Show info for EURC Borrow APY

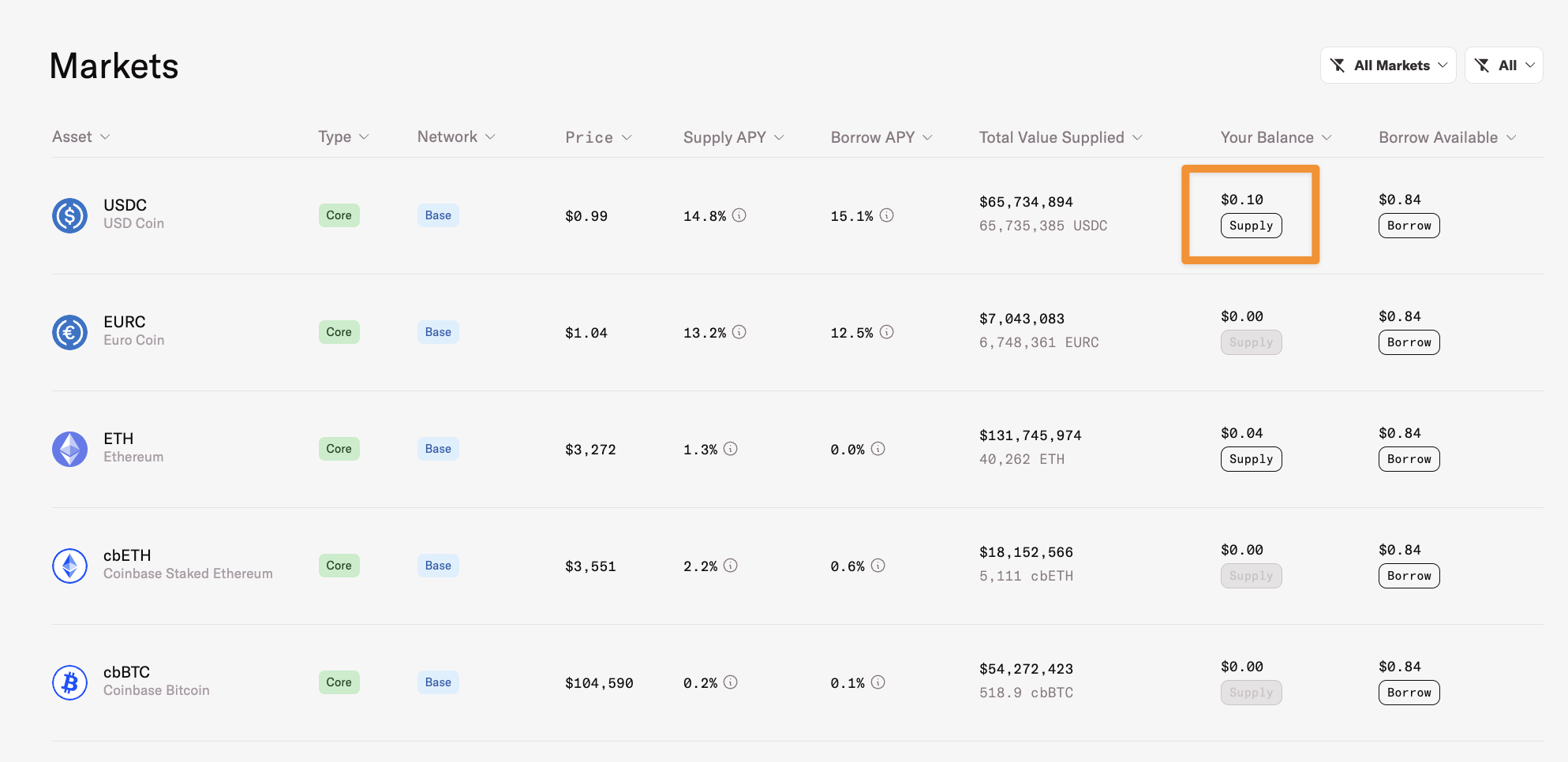click(x=887, y=332)
